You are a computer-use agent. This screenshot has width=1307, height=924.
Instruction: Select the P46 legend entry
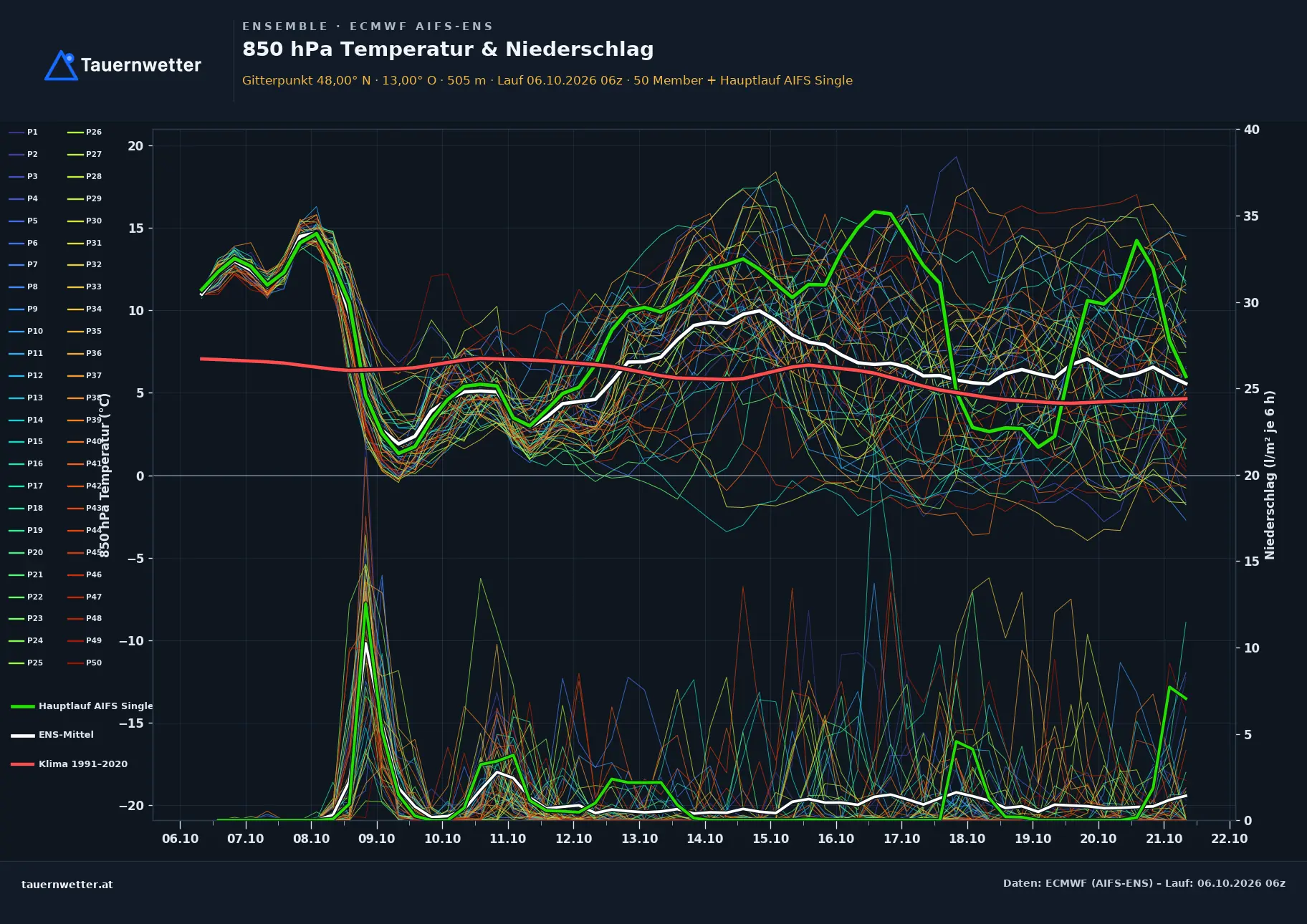tap(85, 574)
